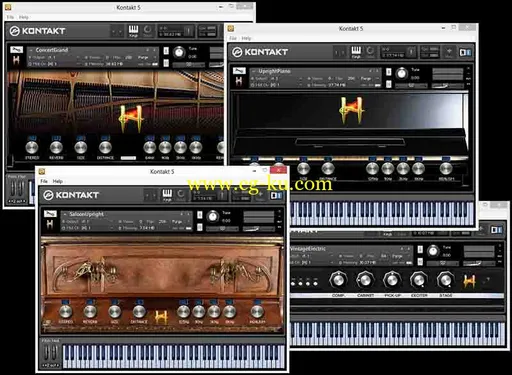
Task: Toggle solo button on UprightPiano instrument
Action: (x=389, y=72)
